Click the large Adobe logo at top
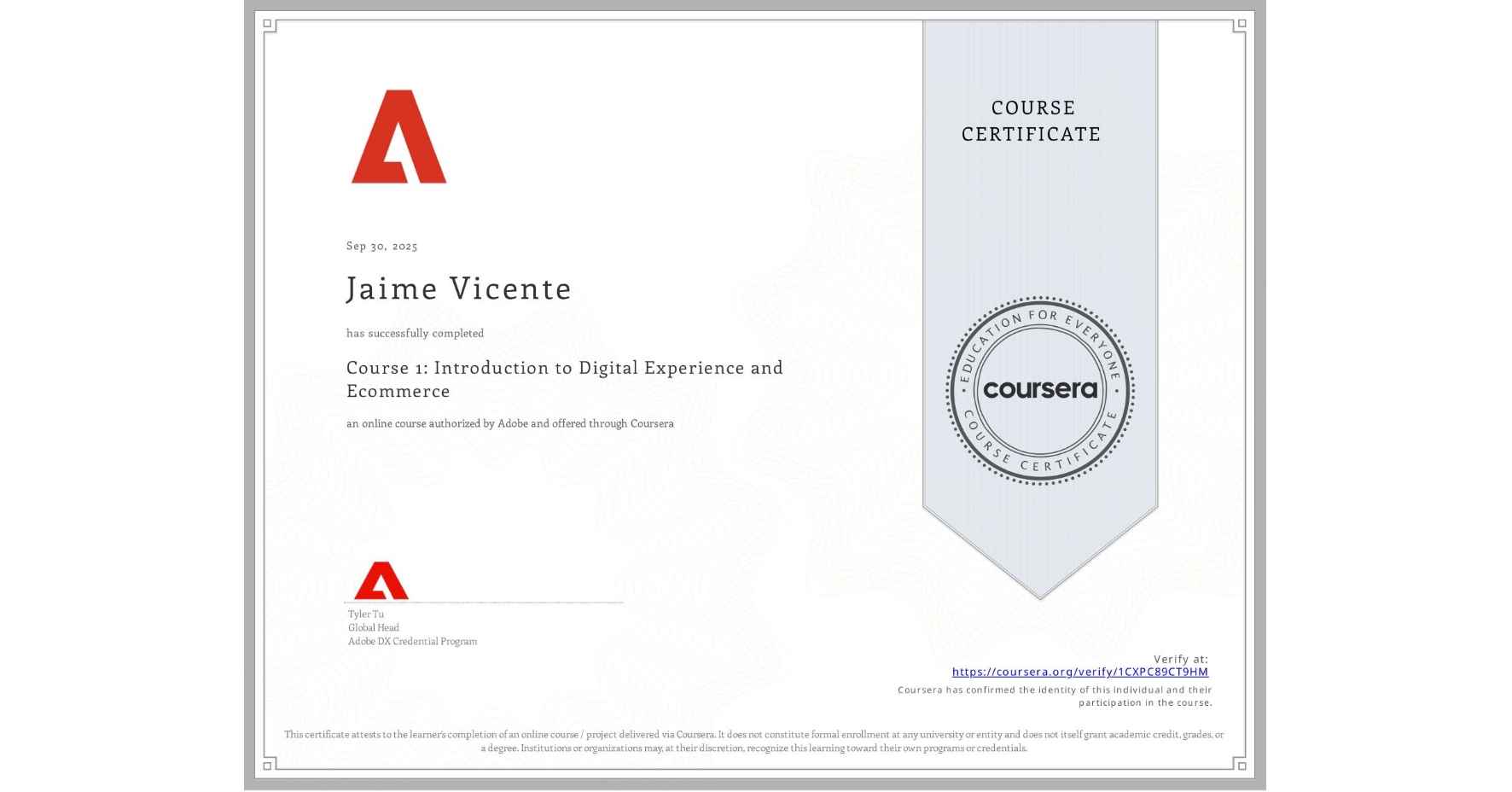 [399, 137]
